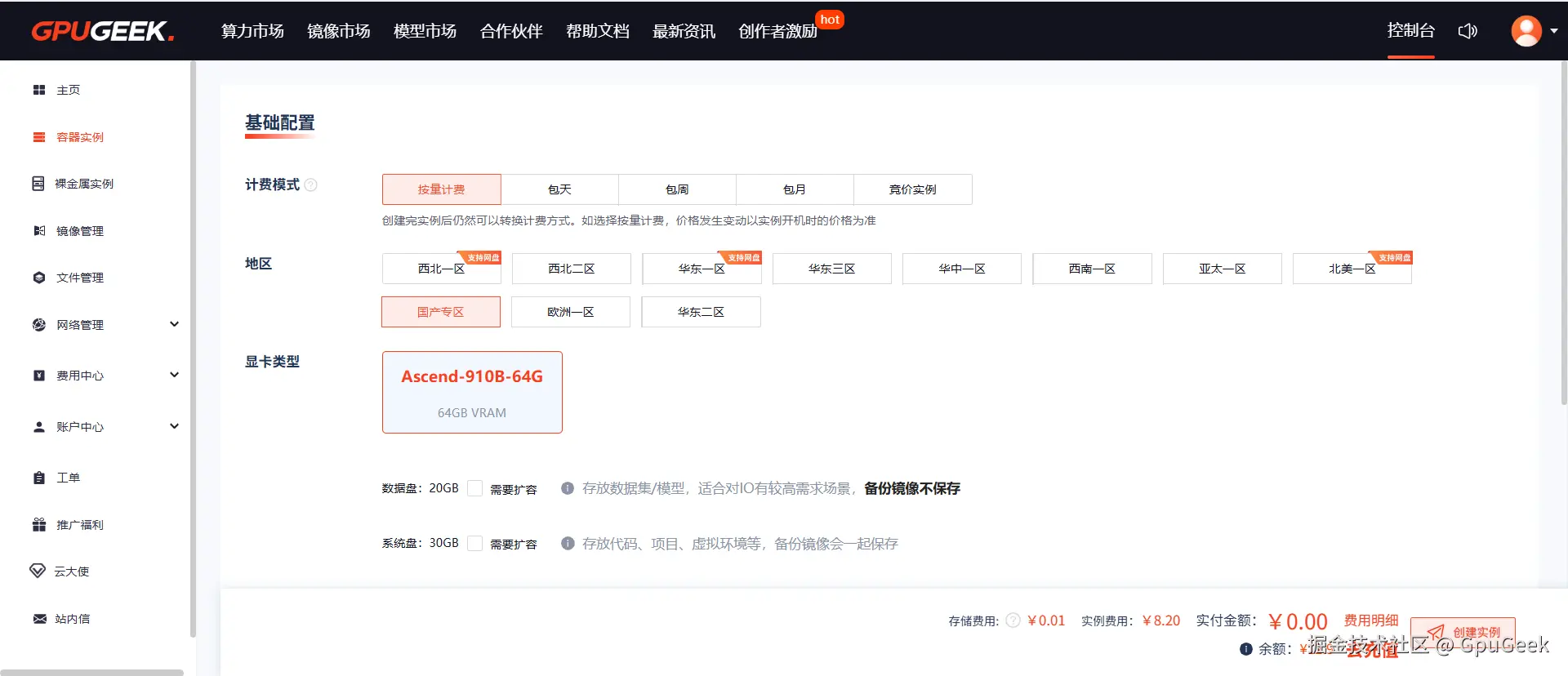Choose the 亚太一区 region

(x=1223, y=269)
